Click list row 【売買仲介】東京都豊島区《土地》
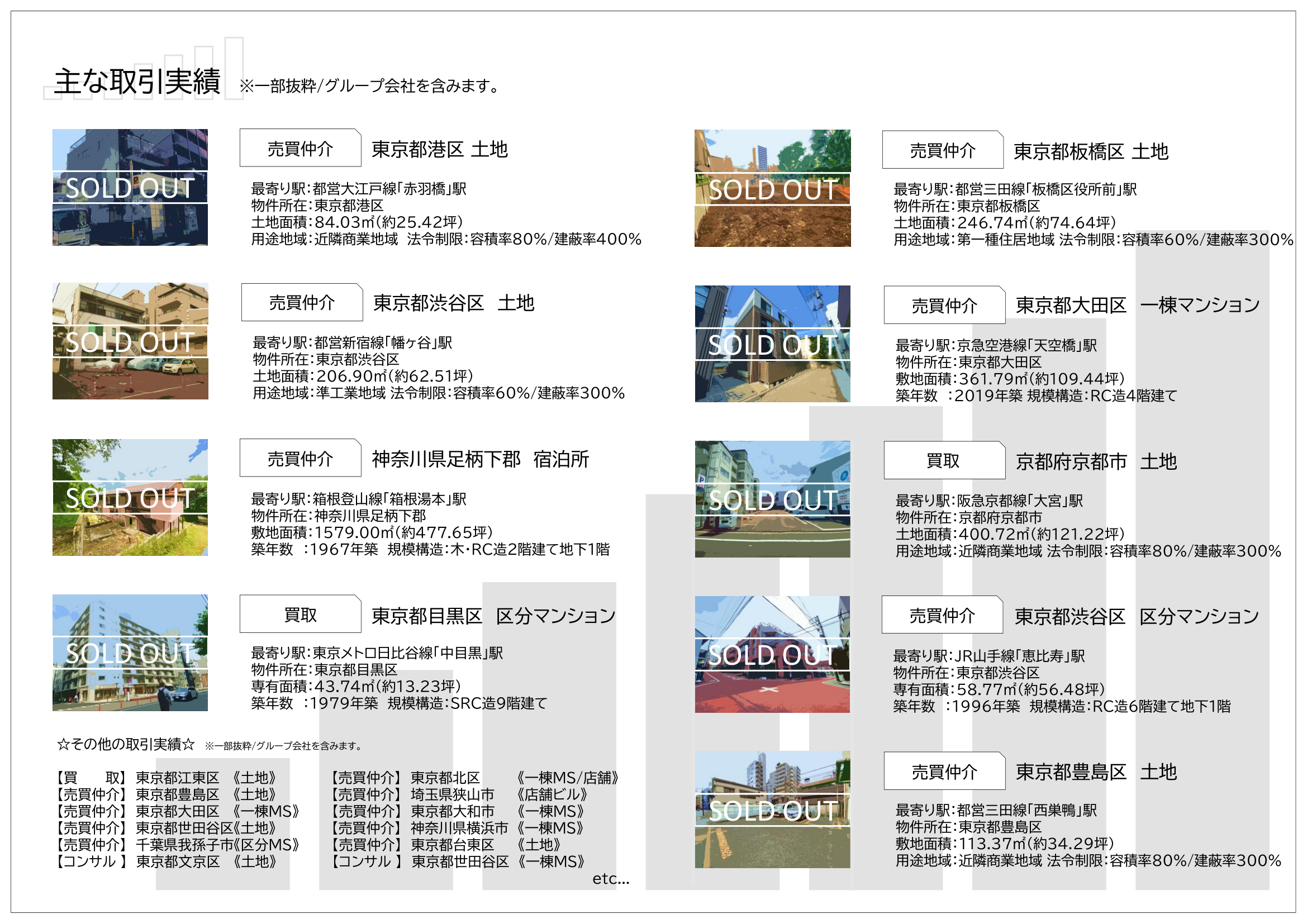1307x924 pixels. coord(165,794)
